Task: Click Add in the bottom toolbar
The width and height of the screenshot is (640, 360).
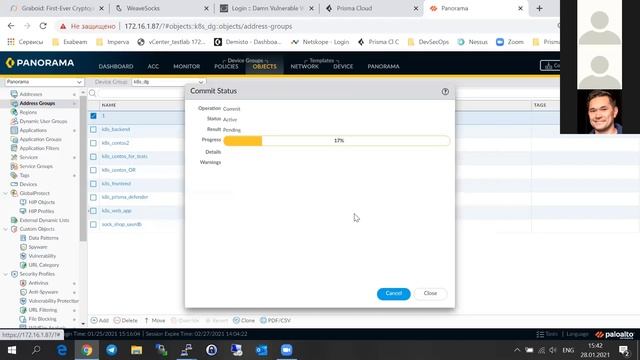Action: (100, 320)
